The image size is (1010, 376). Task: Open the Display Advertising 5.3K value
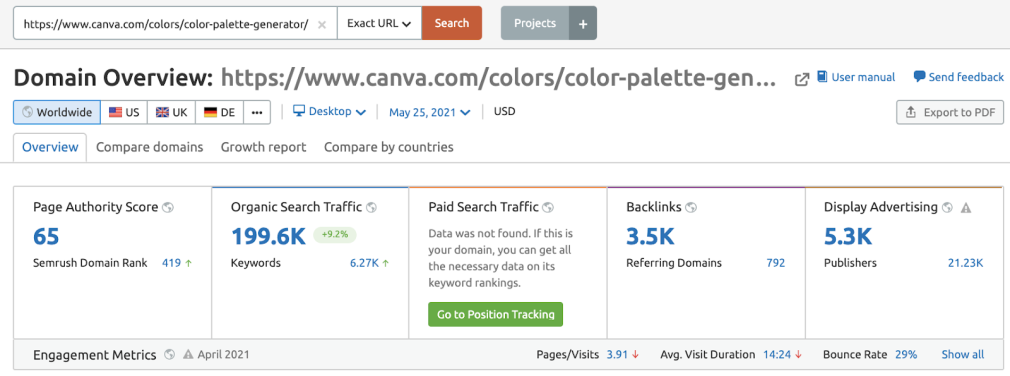(x=848, y=236)
